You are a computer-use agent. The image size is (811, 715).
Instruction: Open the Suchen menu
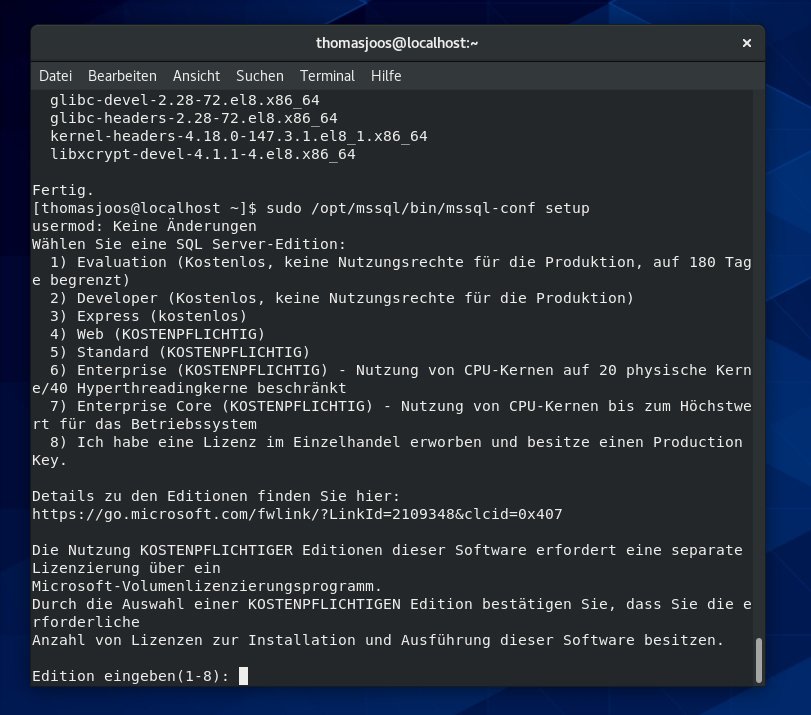[x=258, y=76]
